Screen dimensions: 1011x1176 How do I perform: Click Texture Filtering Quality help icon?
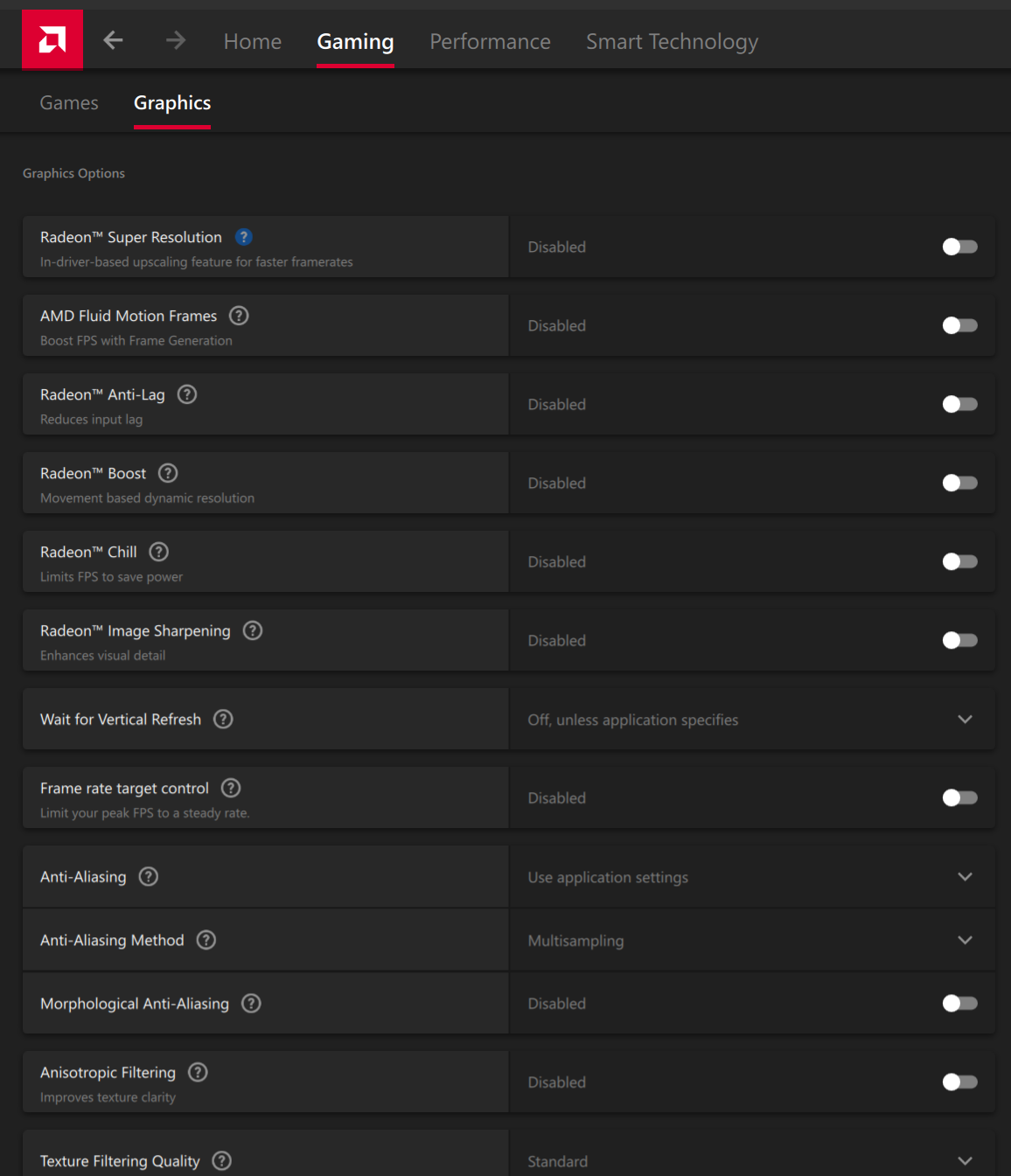222,1160
